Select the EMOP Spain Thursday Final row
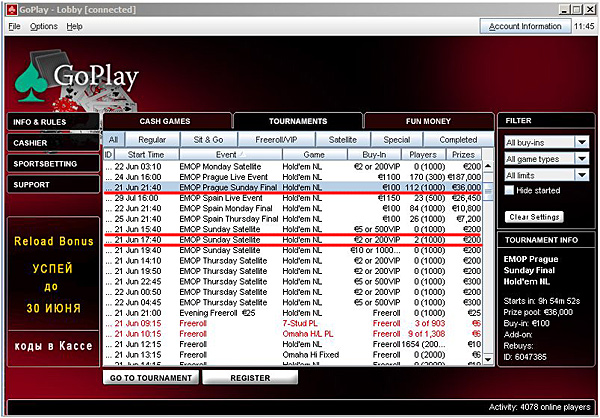 293,219
